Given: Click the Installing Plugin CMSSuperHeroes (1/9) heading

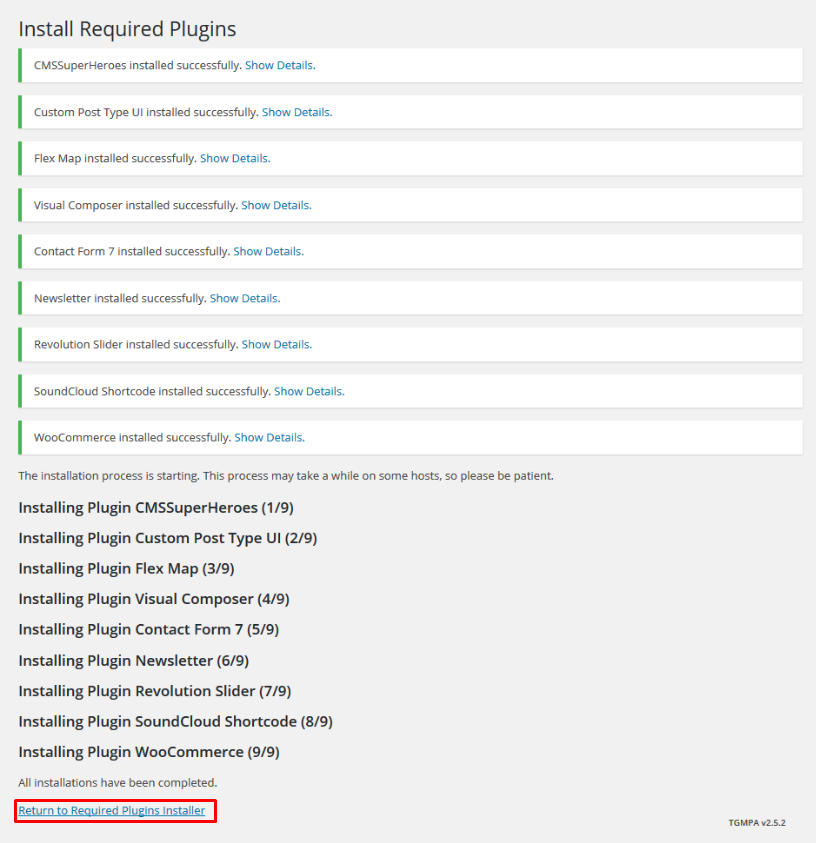Looking at the screenshot, I should (x=156, y=508).
